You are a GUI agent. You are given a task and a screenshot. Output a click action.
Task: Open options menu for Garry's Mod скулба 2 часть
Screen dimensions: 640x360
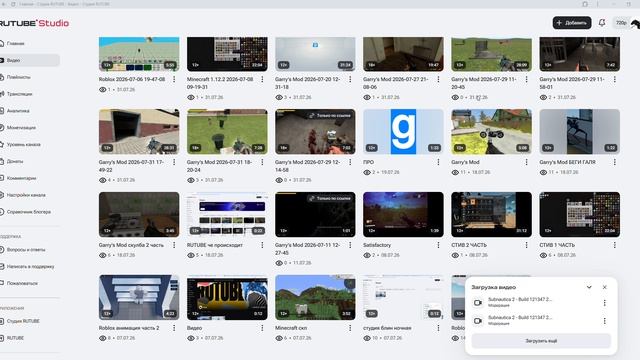[174, 245]
